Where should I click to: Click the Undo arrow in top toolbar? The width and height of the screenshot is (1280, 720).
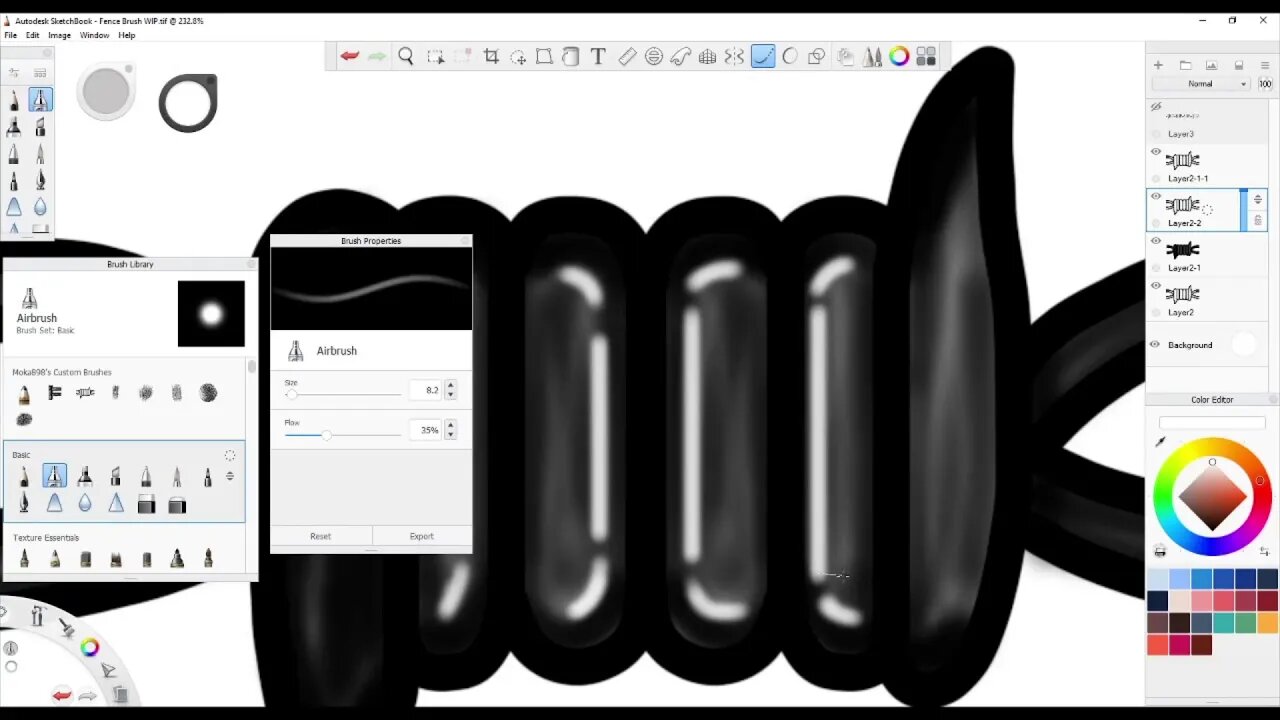tap(349, 56)
